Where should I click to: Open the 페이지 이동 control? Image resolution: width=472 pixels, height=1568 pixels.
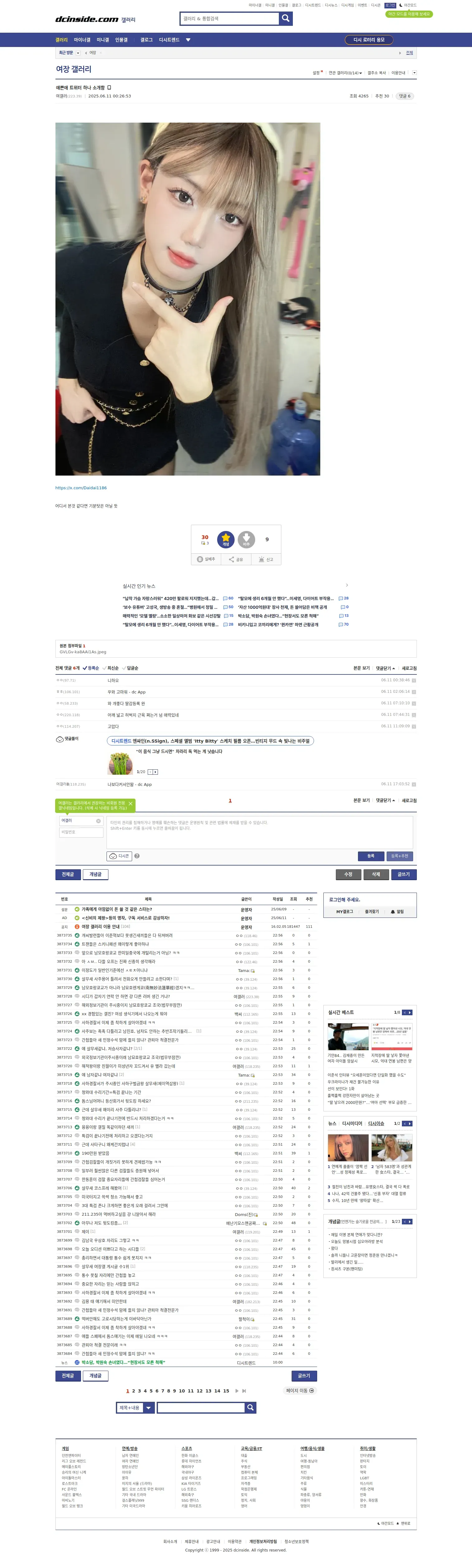tap(300, 1390)
